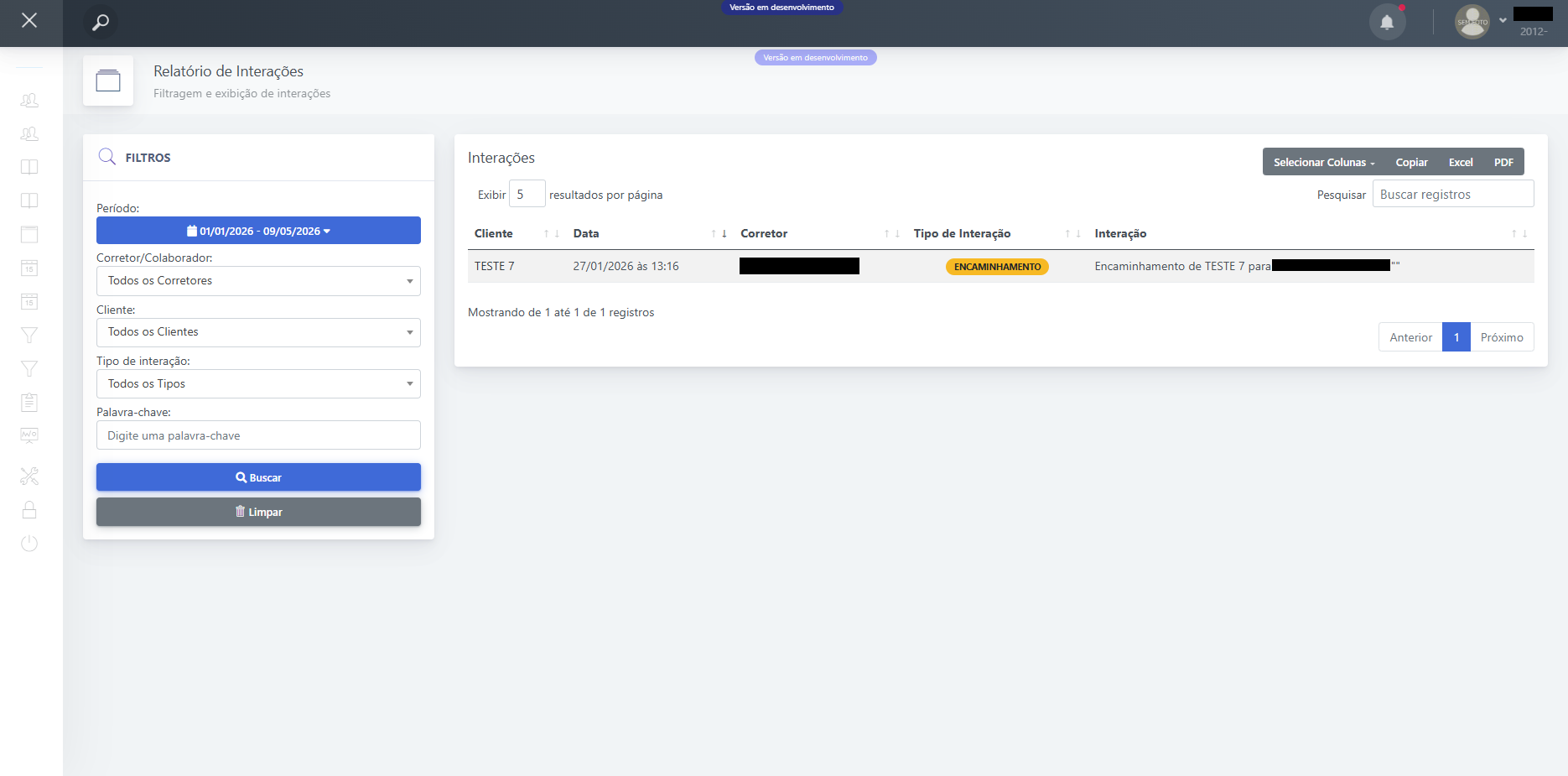Open the Selecionar Colunas menu

pos(1323,163)
